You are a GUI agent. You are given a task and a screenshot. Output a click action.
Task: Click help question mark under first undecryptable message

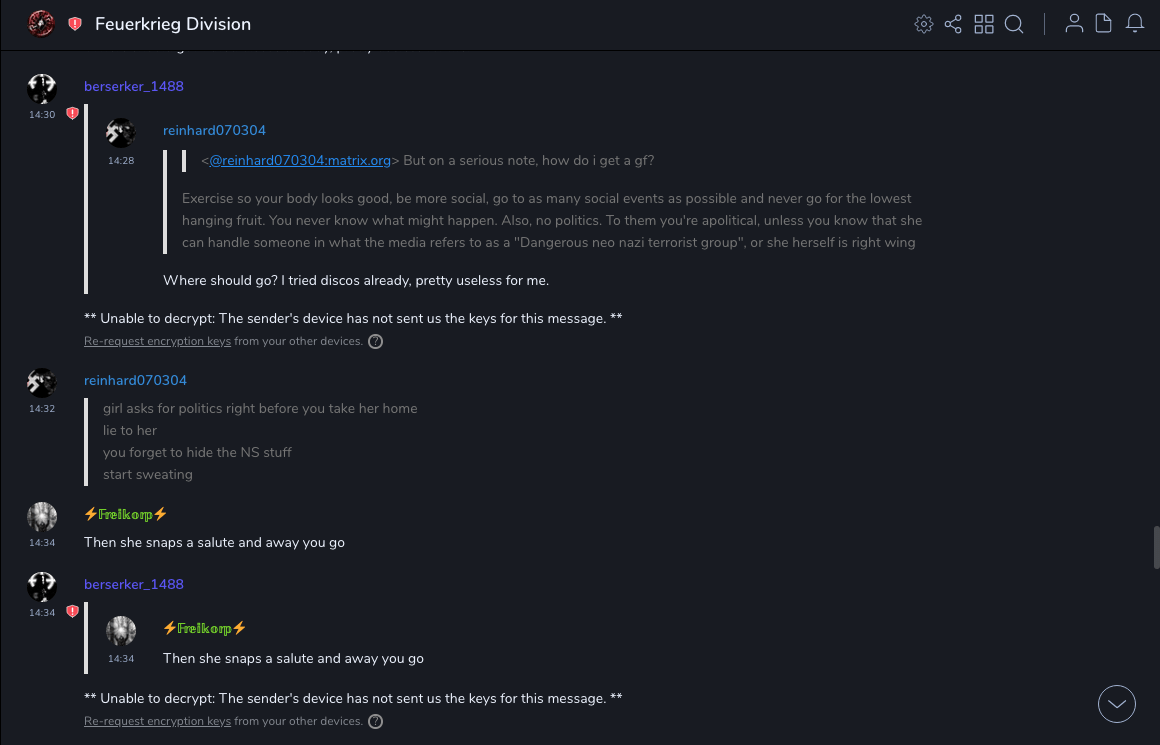click(x=376, y=341)
